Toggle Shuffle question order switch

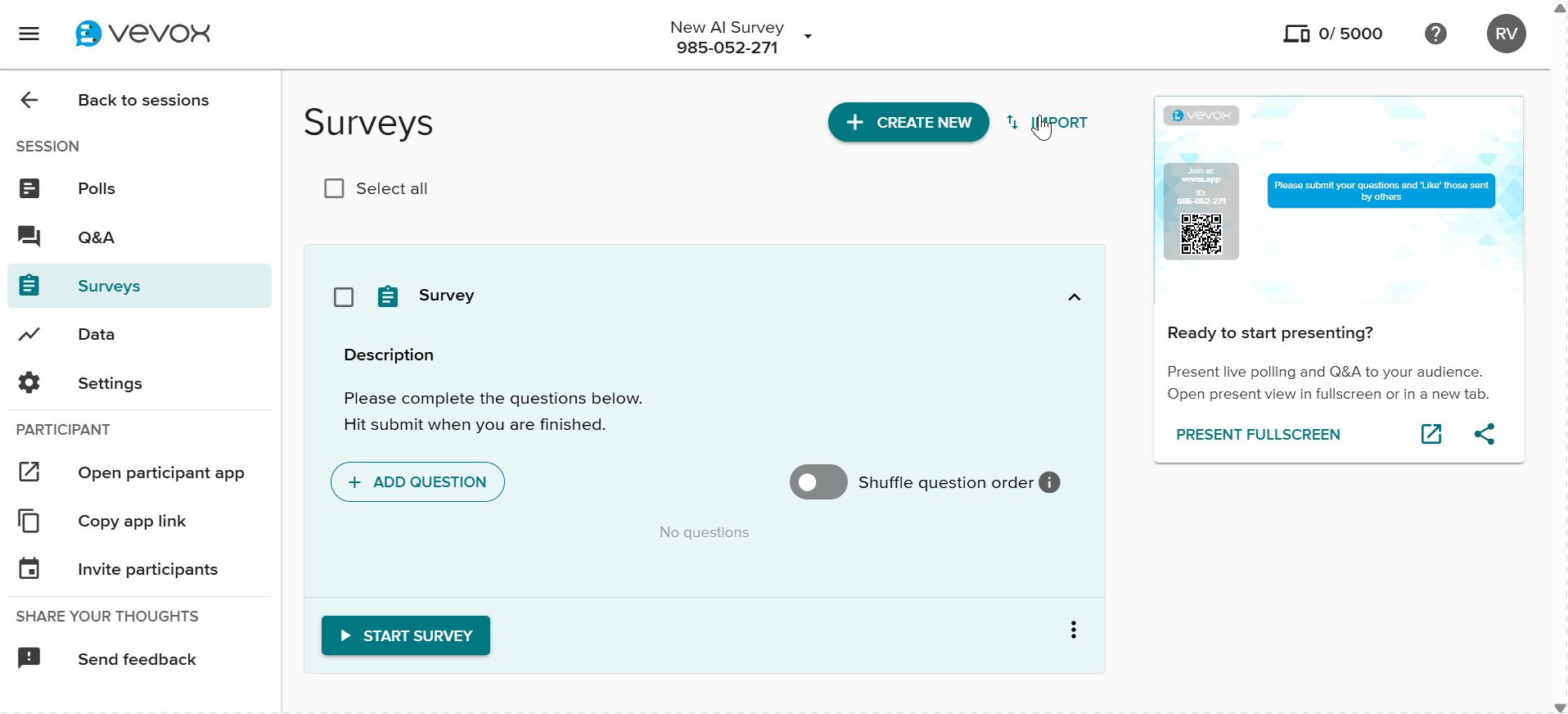pyautogui.click(x=818, y=482)
